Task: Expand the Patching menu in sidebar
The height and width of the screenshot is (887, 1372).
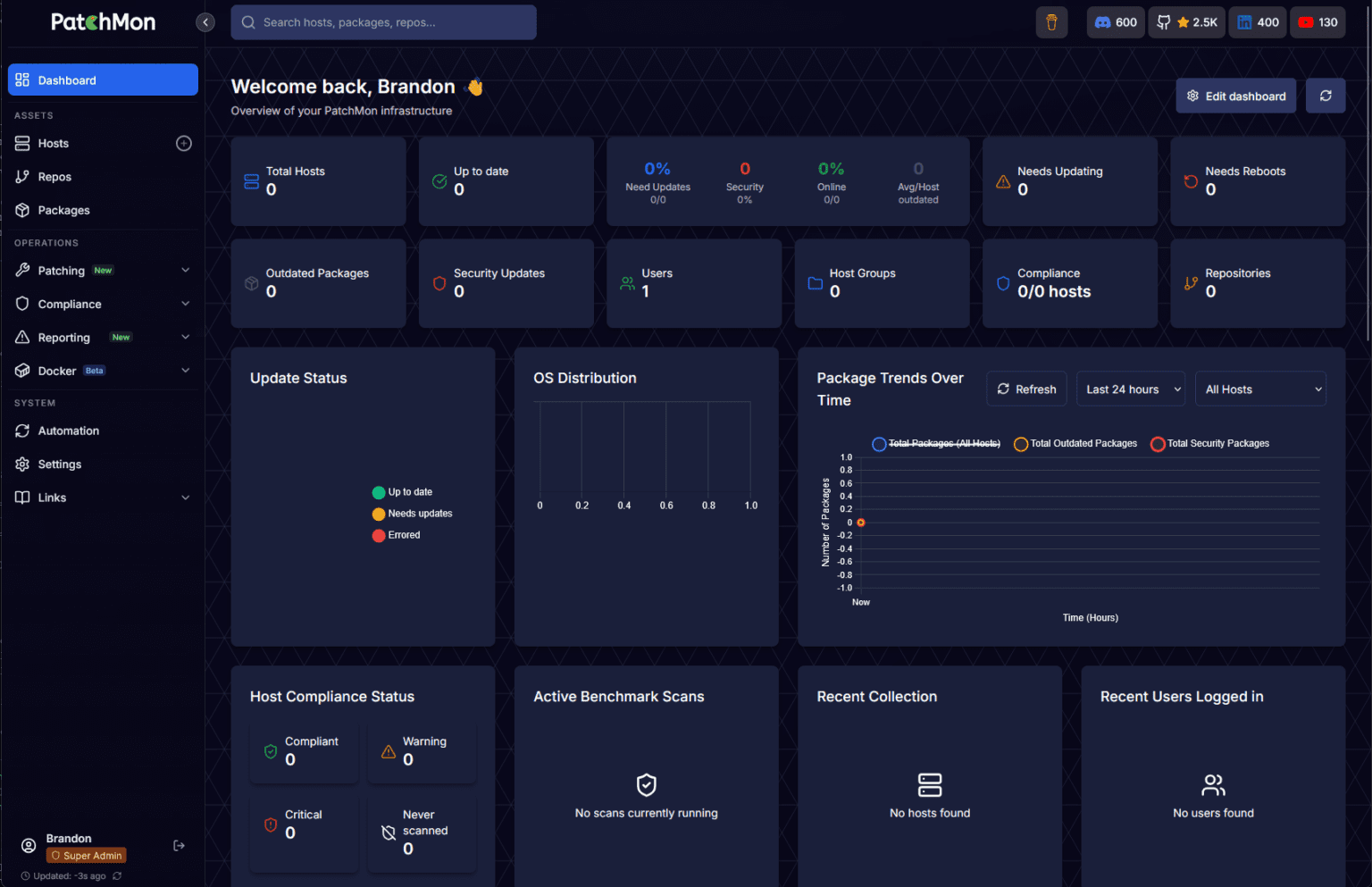Action: coord(103,271)
